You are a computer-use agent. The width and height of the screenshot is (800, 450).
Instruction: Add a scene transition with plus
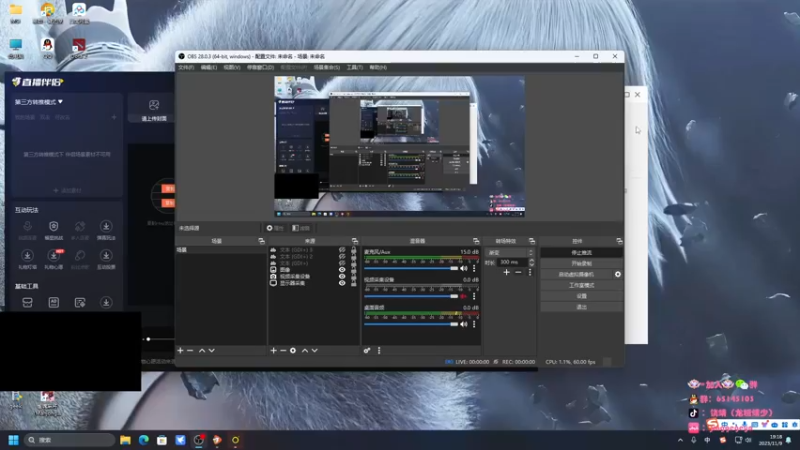(506, 272)
